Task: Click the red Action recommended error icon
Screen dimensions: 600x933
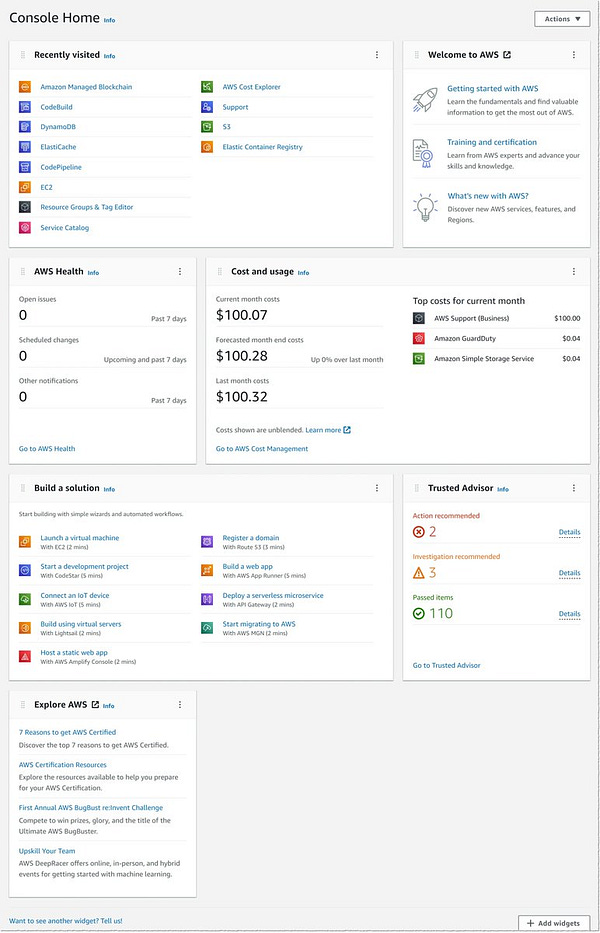Action: pyautogui.click(x=418, y=532)
